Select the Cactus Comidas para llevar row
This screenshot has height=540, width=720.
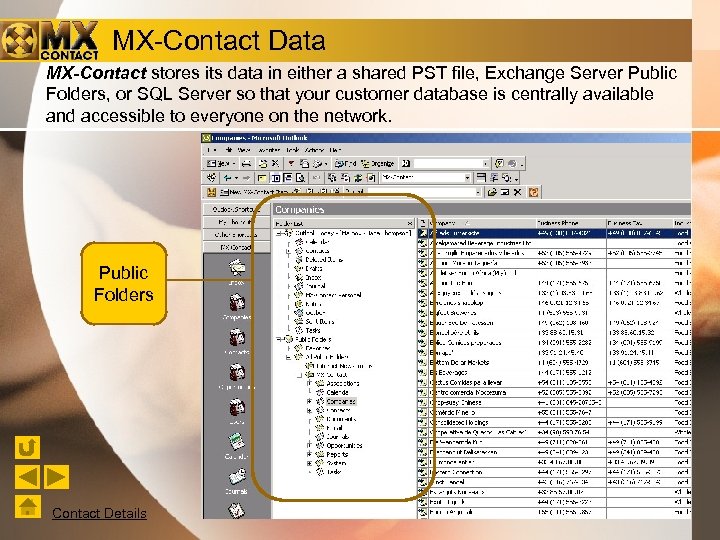pyautogui.click(x=554, y=382)
